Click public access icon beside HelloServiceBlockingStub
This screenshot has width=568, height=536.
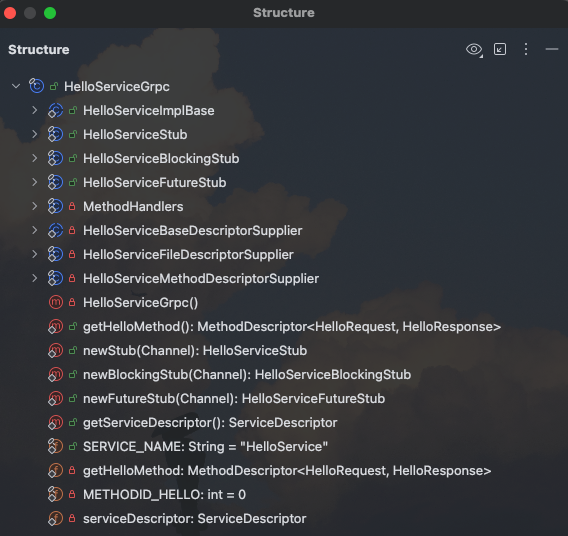point(73,158)
